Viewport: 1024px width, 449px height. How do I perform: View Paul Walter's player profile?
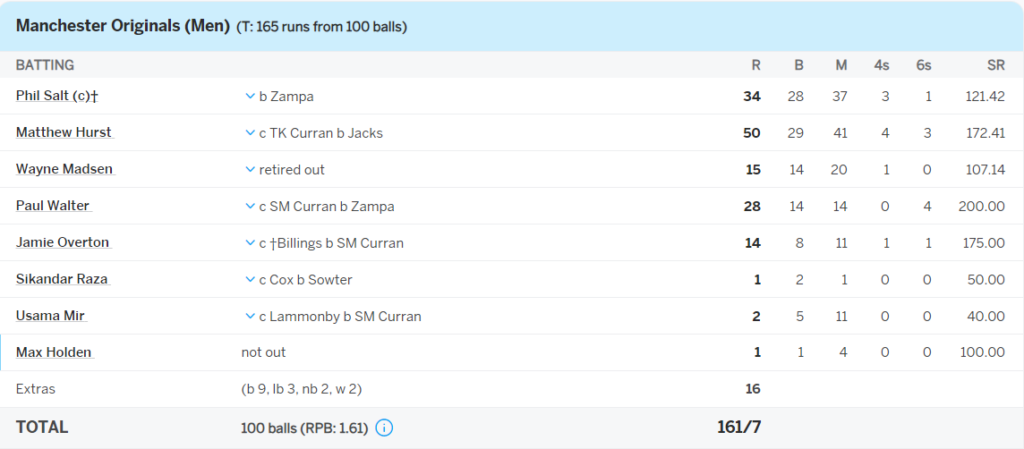coord(53,206)
